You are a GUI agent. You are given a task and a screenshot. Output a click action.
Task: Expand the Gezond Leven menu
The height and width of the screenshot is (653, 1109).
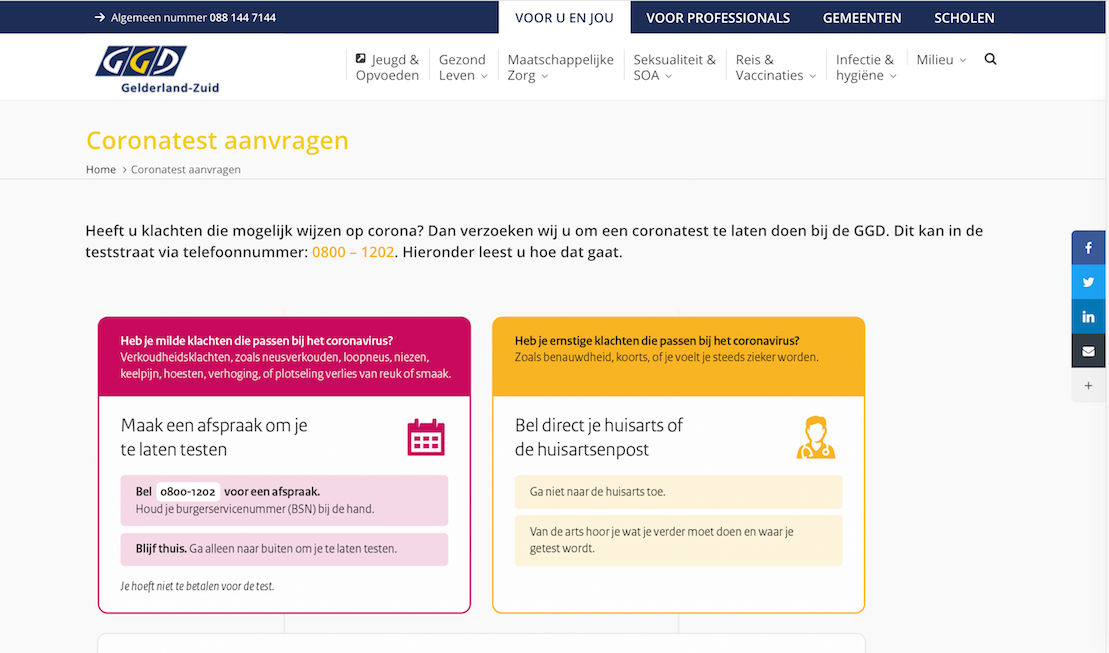coord(462,67)
